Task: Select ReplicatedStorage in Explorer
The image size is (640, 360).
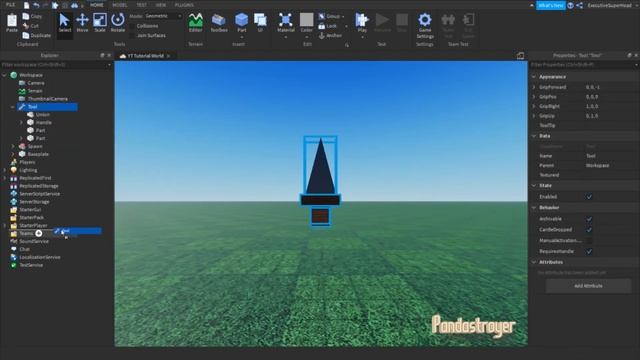Action: (39, 186)
